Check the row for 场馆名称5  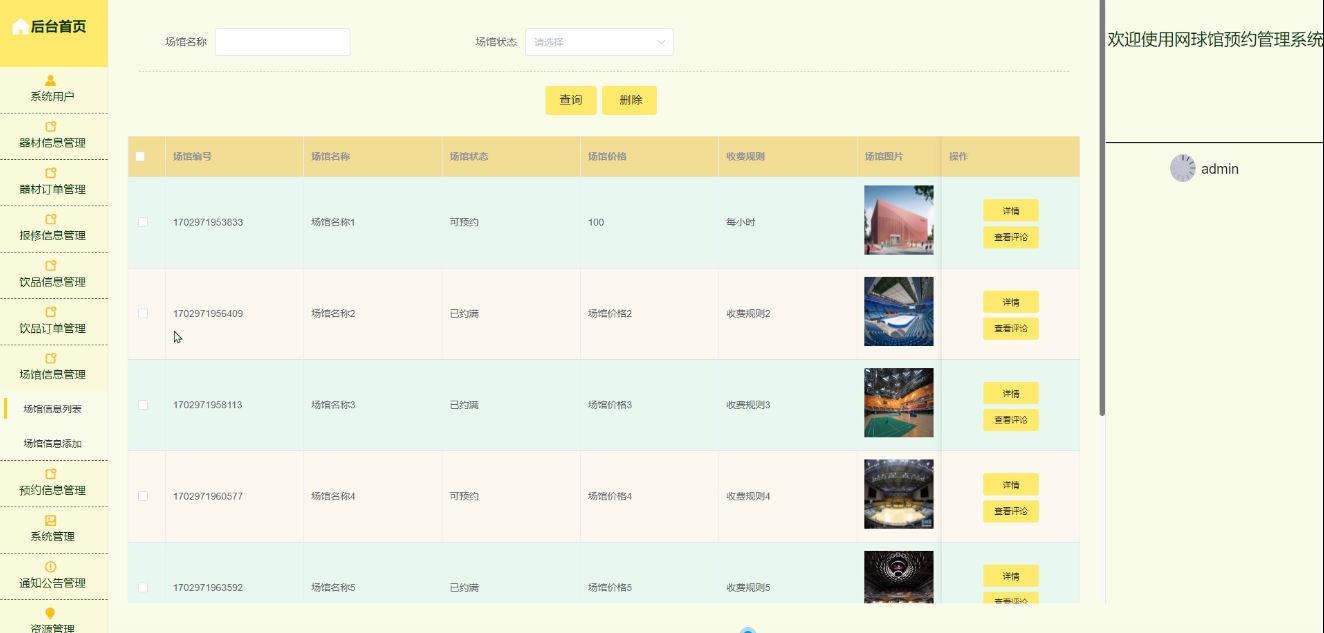click(x=143, y=587)
